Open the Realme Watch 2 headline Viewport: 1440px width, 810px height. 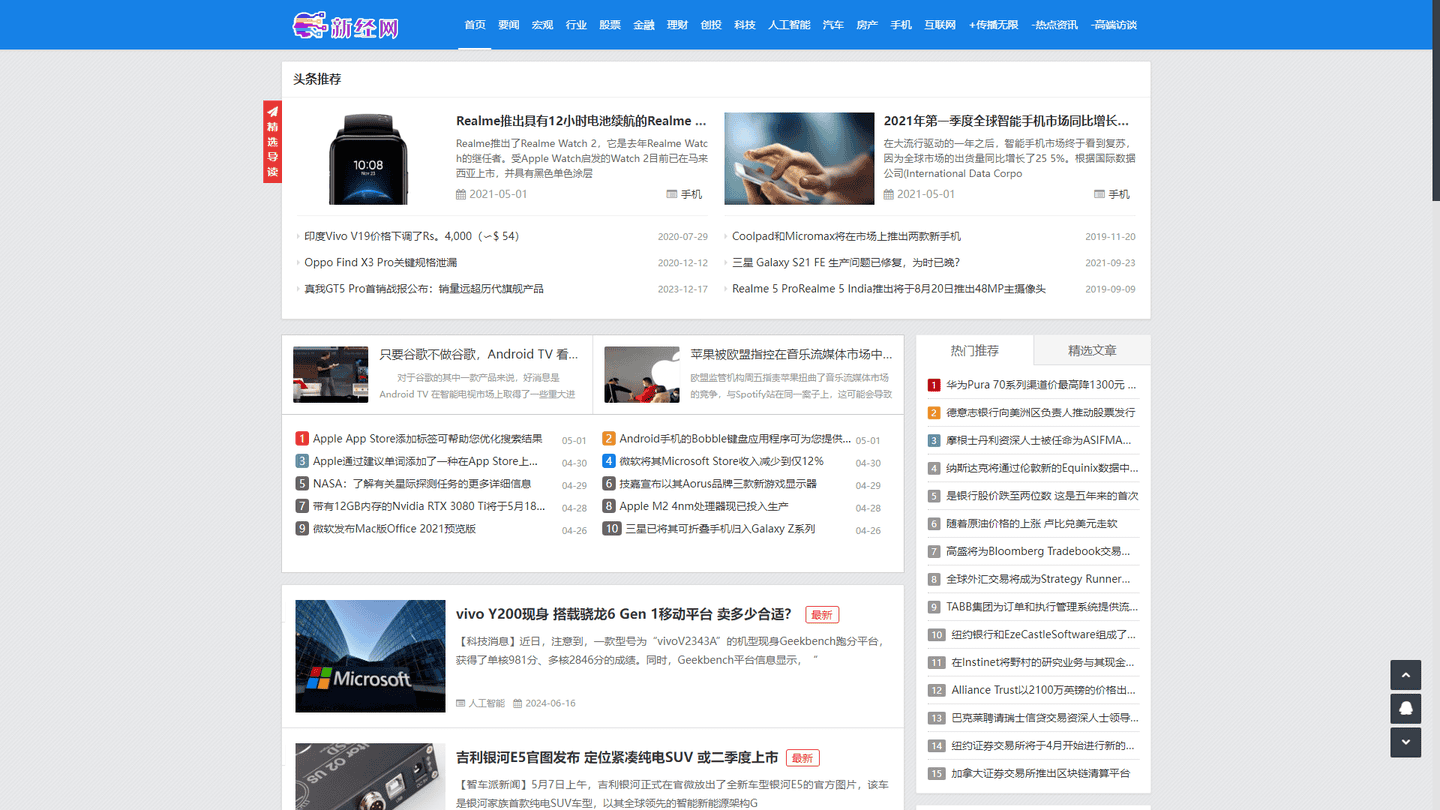(581, 121)
